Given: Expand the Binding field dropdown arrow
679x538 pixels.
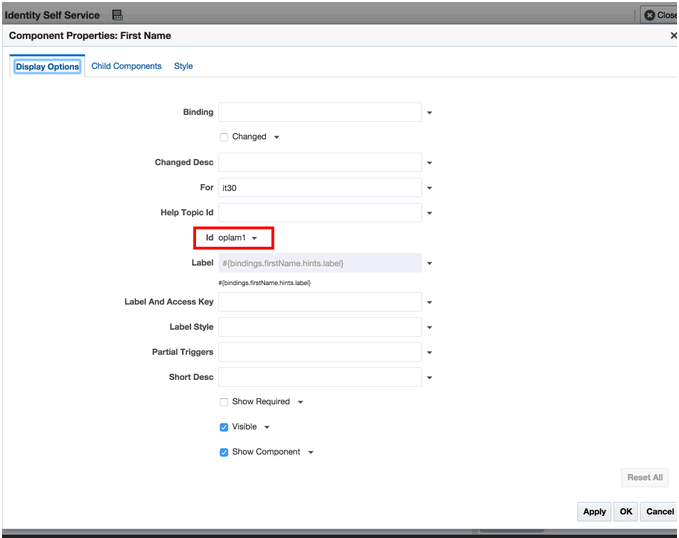Looking at the screenshot, I should 430,113.
